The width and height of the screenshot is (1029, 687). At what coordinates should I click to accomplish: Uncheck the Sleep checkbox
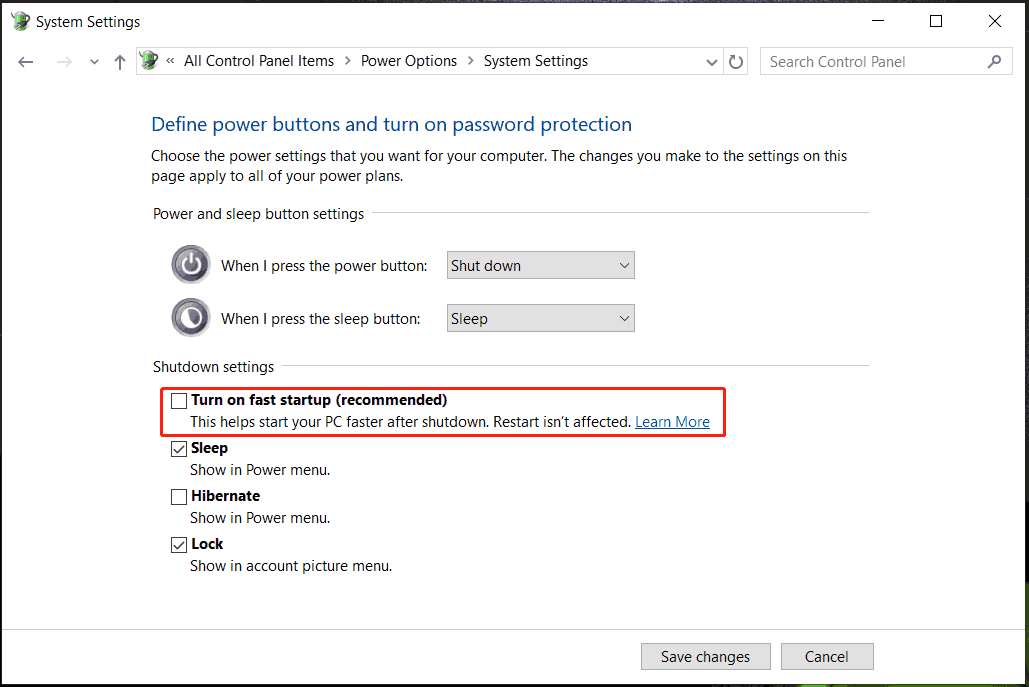(179, 449)
